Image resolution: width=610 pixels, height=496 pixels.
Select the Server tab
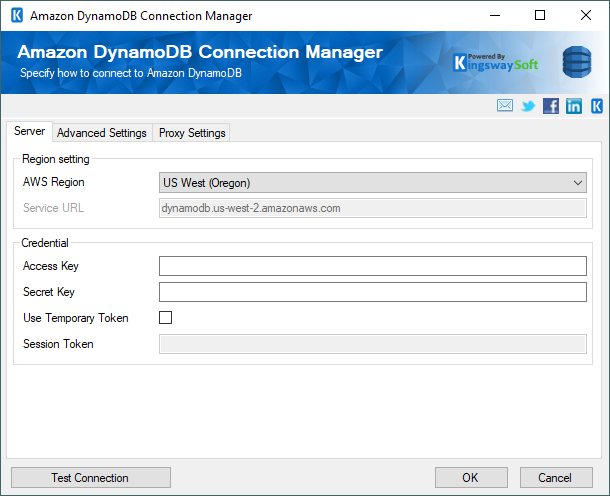(x=30, y=131)
